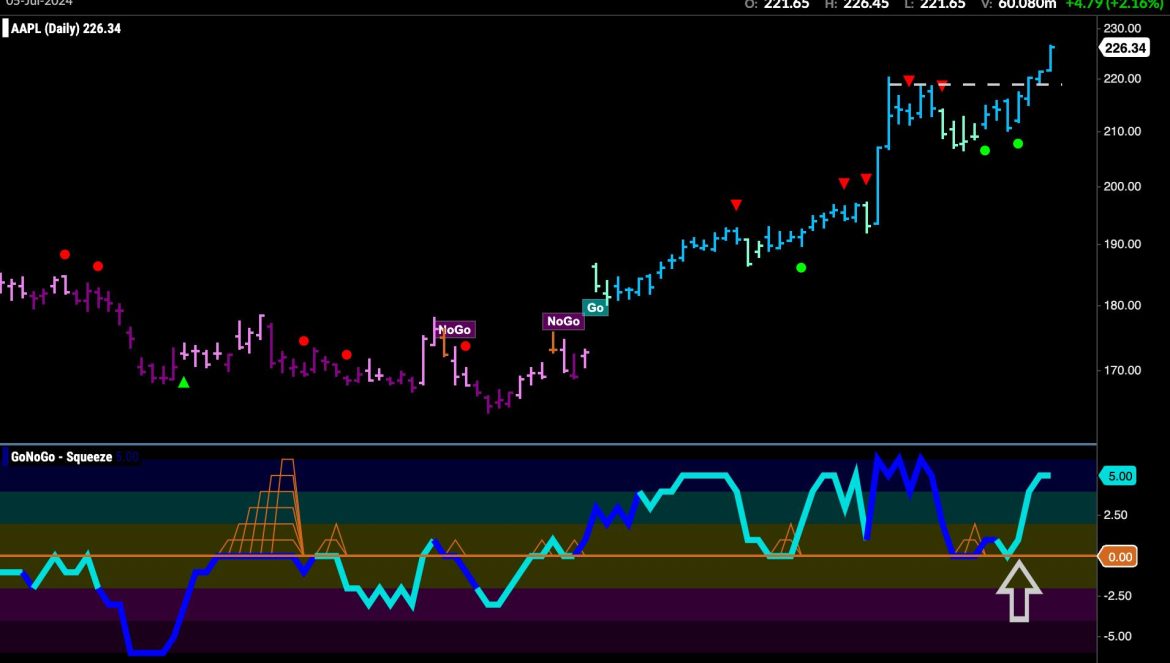The height and width of the screenshot is (663, 1170).
Task: Click the 210.00 price axis label
Action: point(1122,131)
